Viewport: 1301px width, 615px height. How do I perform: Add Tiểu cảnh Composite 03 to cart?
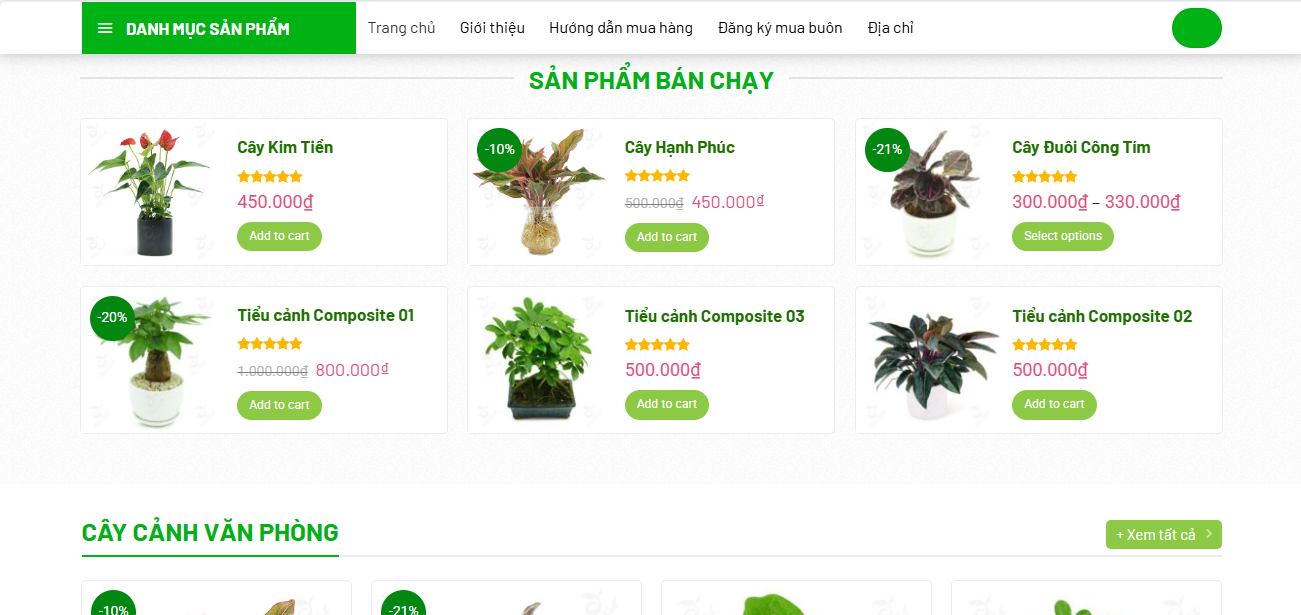pyautogui.click(x=667, y=405)
